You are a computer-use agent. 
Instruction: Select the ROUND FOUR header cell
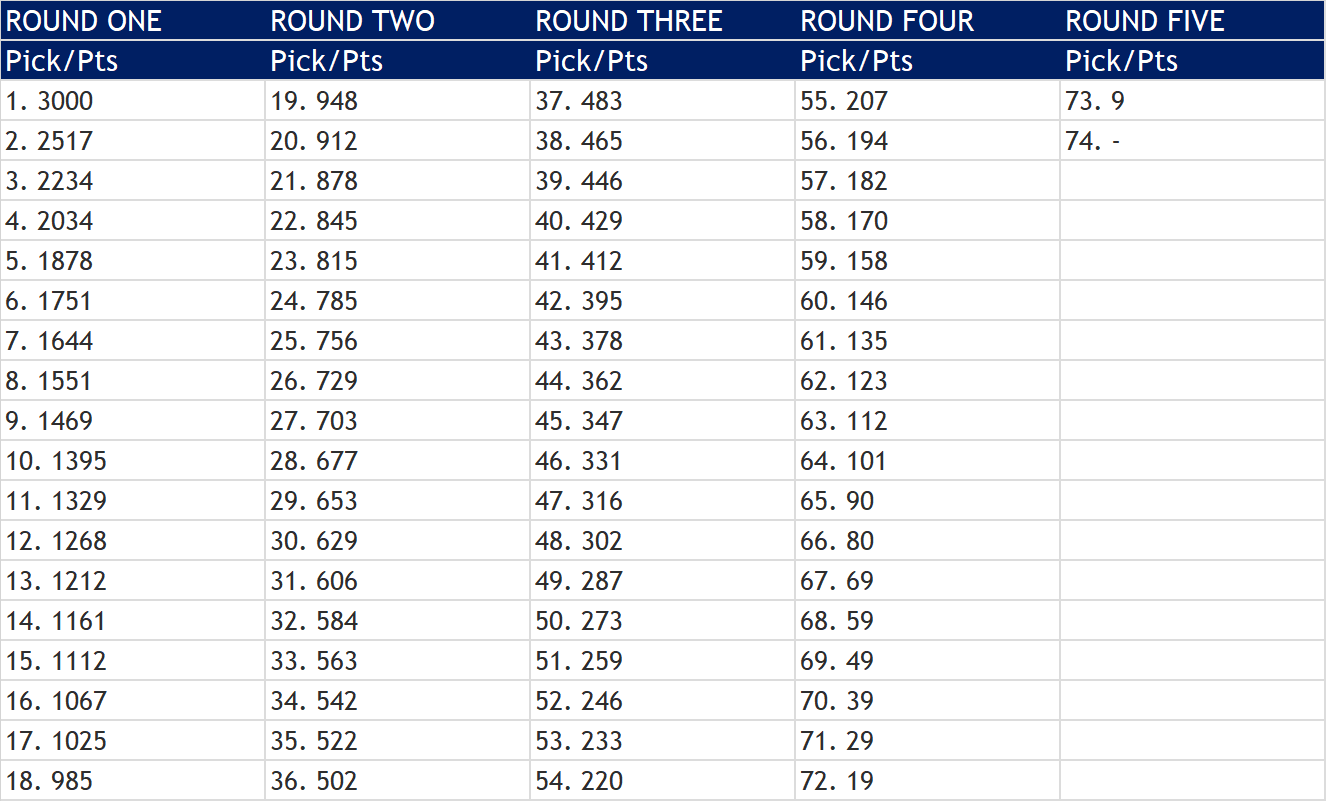click(928, 21)
